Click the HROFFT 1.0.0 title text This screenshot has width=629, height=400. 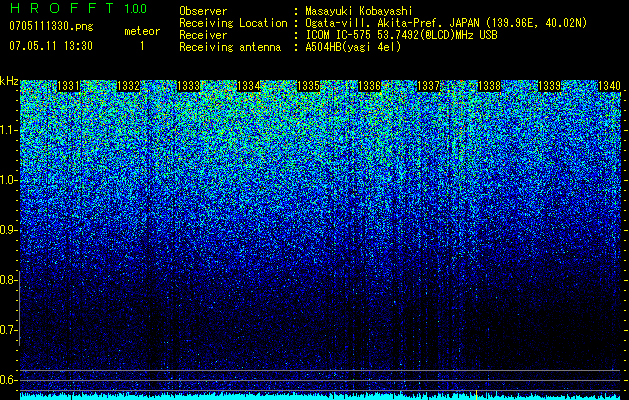tap(78, 8)
